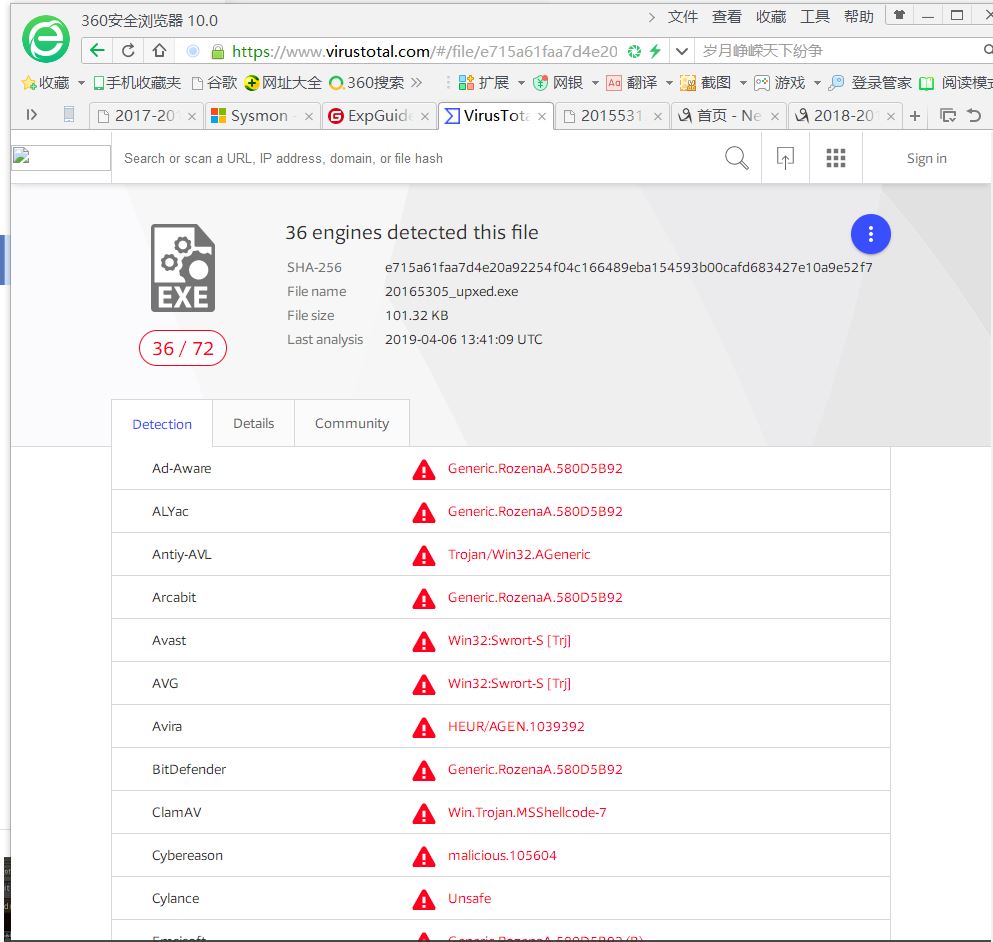Switch to the ExpGuide tab
Screen dimensions: 993x942
click(x=379, y=116)
